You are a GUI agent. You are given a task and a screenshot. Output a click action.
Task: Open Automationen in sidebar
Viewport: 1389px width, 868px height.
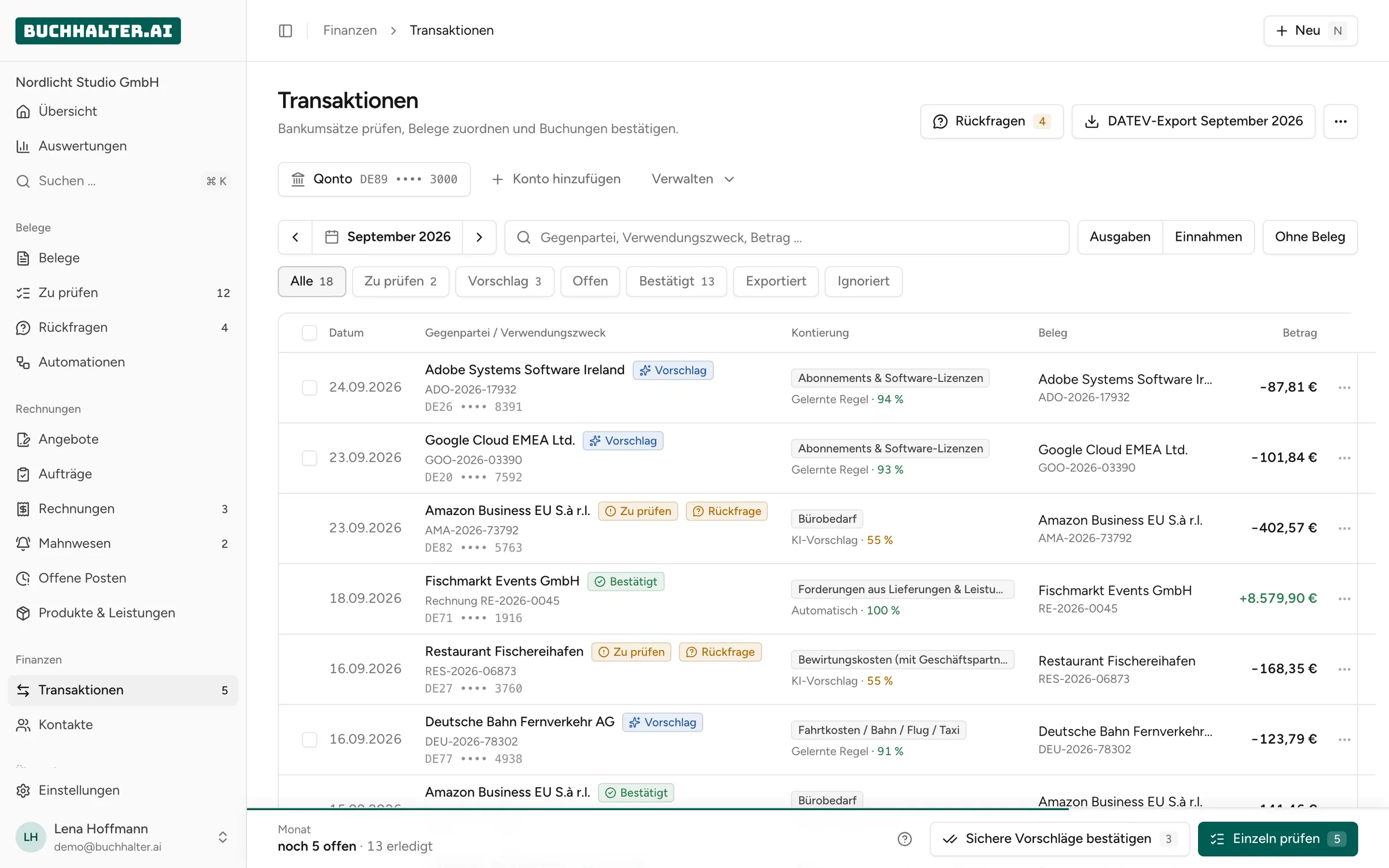pyautogui.click(x=123, y=362)
